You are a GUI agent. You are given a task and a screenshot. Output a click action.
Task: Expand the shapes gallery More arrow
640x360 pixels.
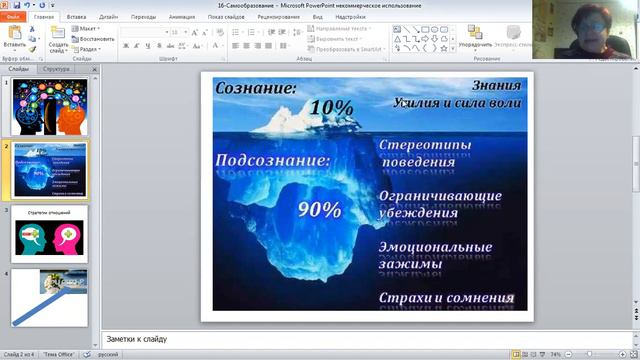(x=453, y=48)
